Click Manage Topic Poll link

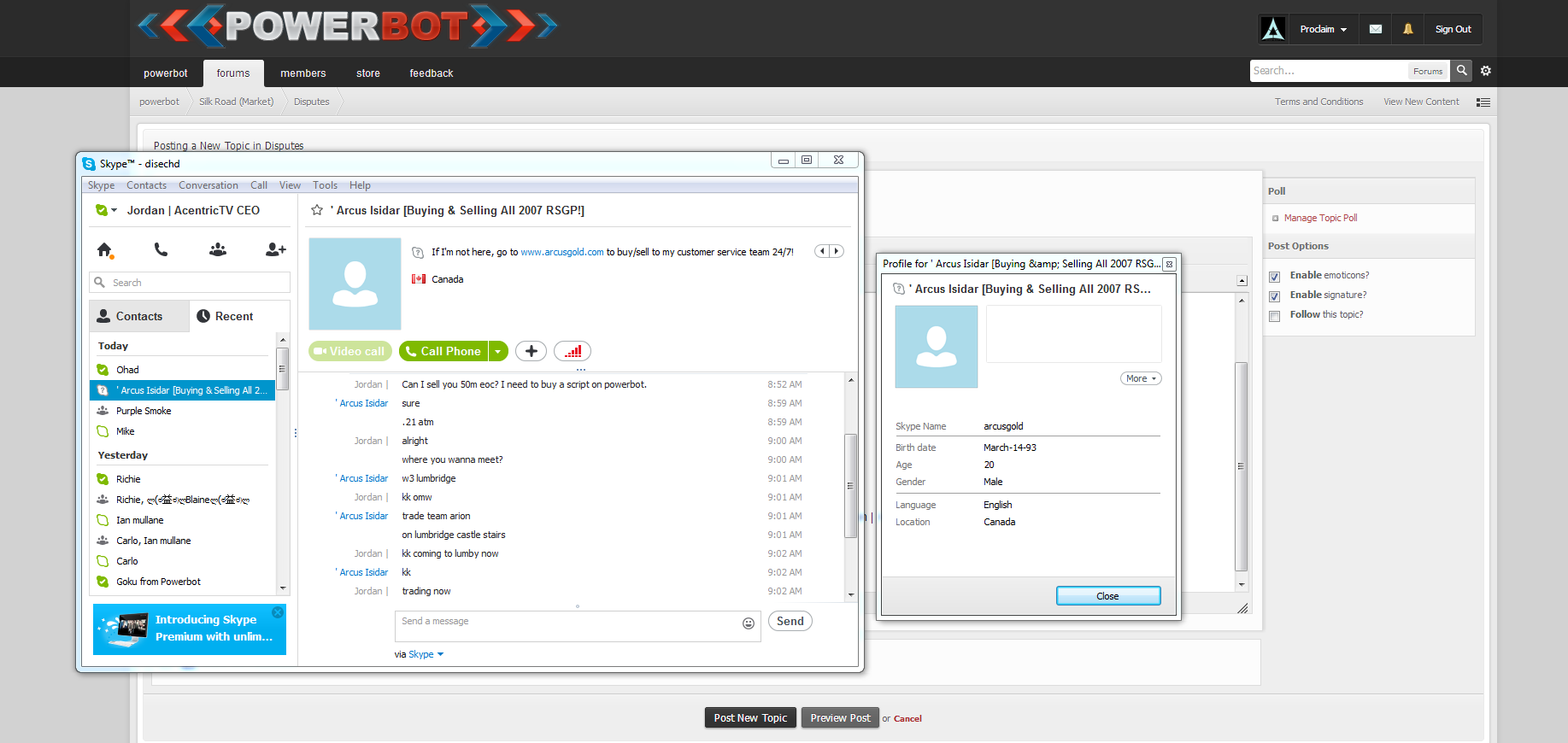[x=1320, y=218]
